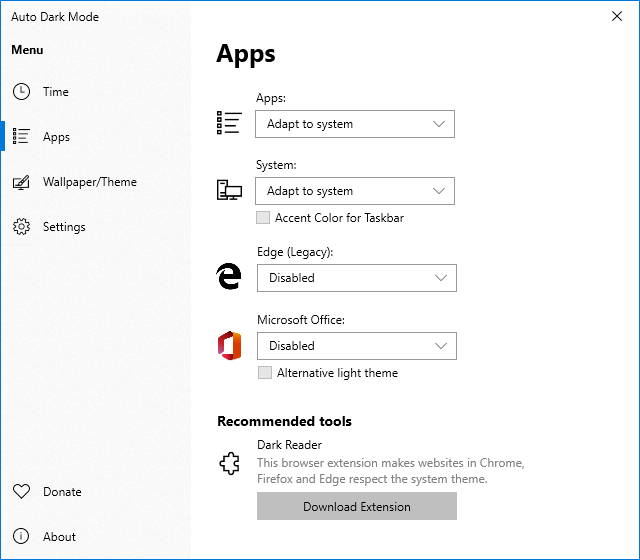640x560 pixels.
Task: Expand the System theme dropdown
Action: click(x=354, y=191)
